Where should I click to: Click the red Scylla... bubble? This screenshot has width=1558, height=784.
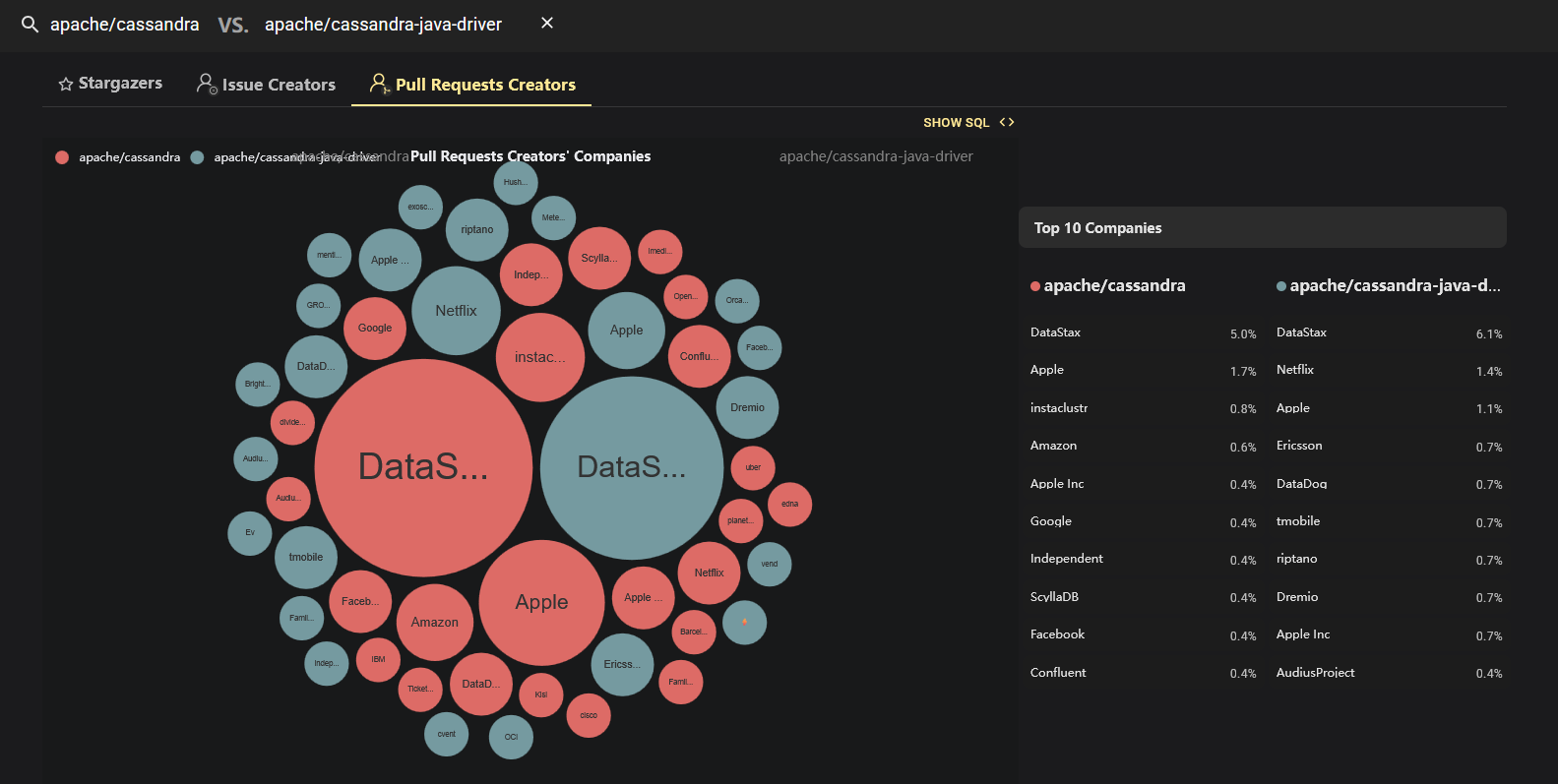(x=599, y=259)
